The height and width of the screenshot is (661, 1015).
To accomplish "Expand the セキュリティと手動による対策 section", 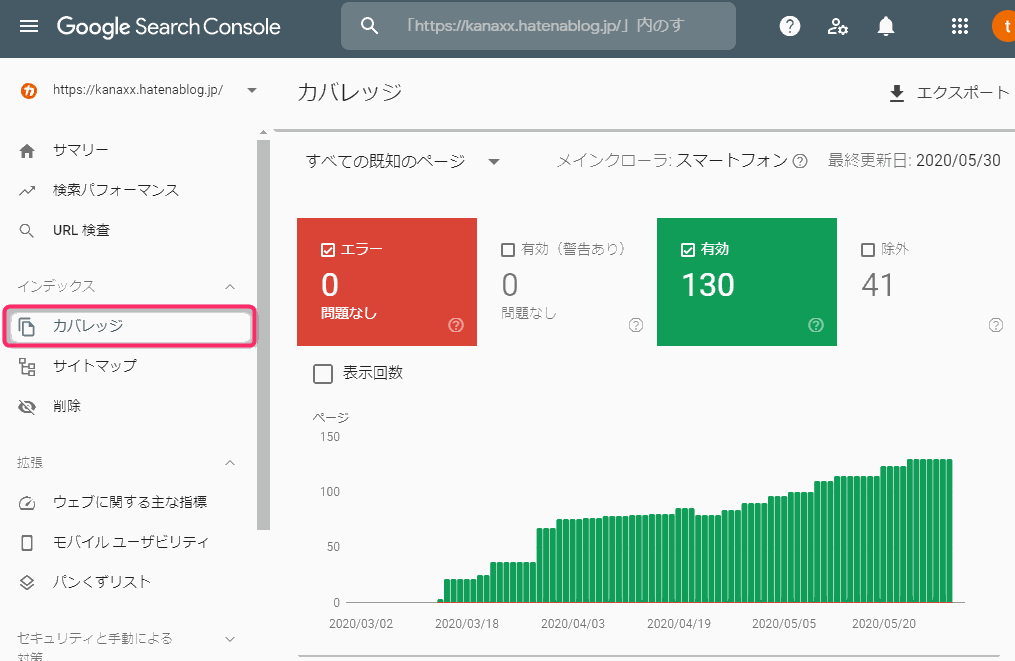I will (x=230, y=639).
